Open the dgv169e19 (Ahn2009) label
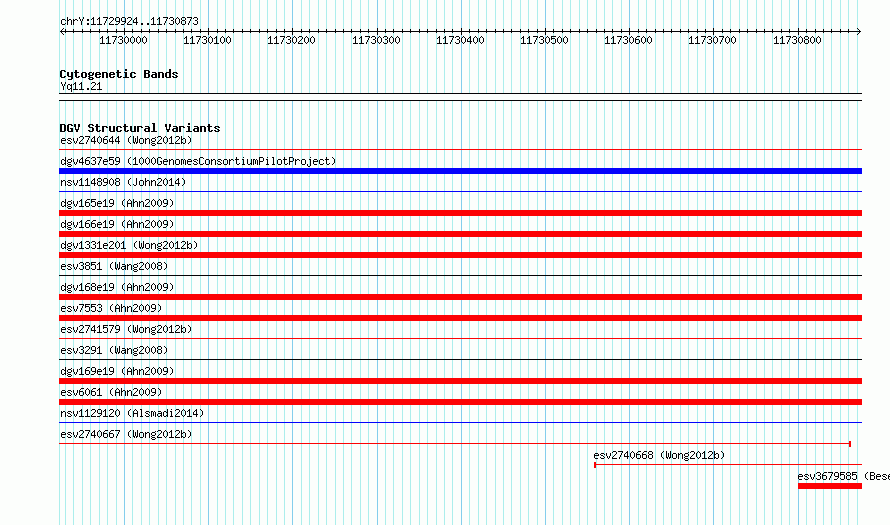The height and width of the screenshot is (525, 890). point(117,371)
